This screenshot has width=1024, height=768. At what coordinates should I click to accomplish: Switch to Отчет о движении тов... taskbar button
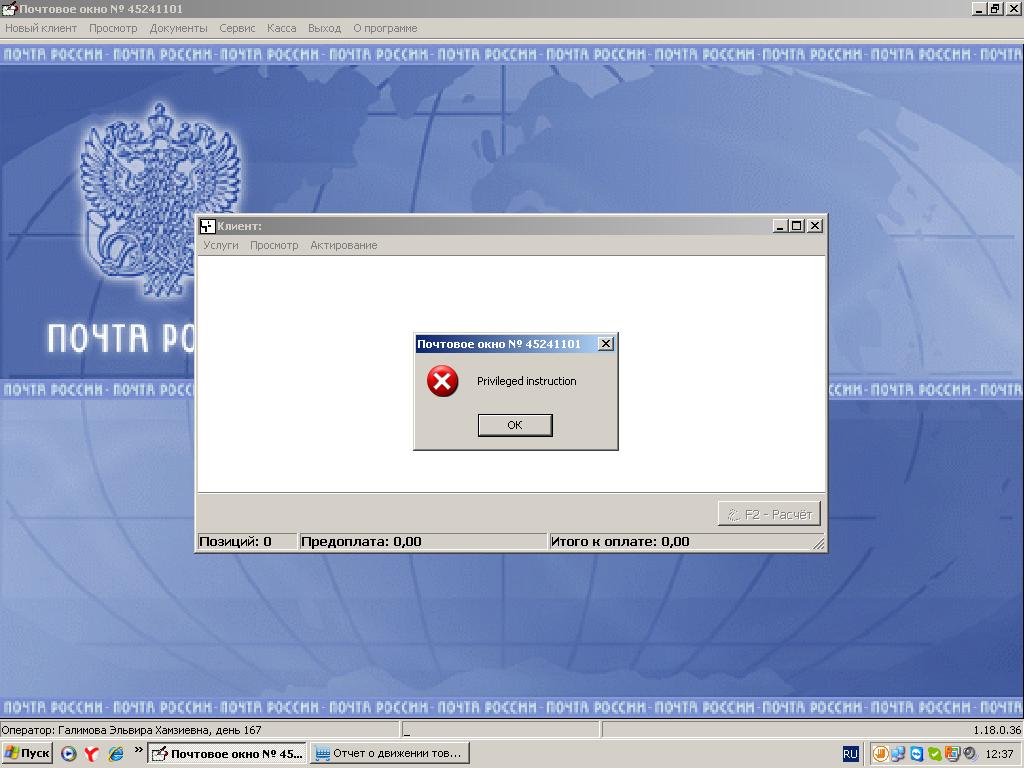[390, 754]
